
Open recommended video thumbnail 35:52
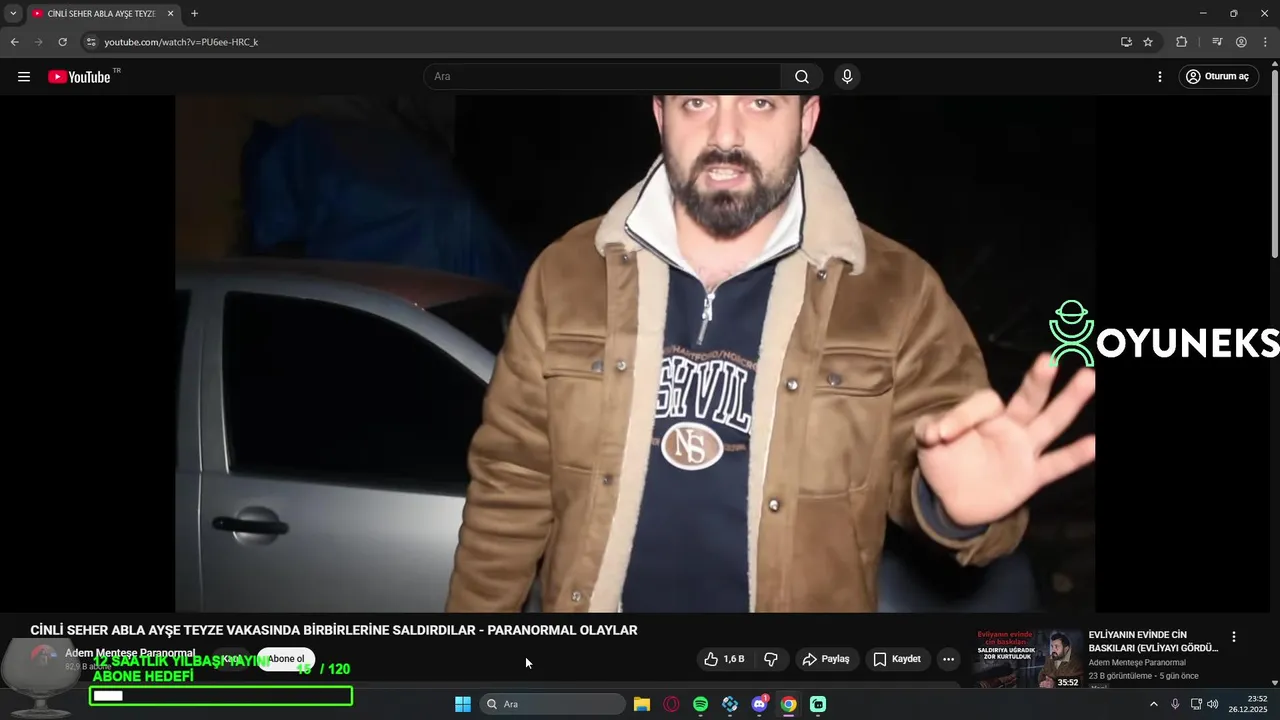point(1028,659)
